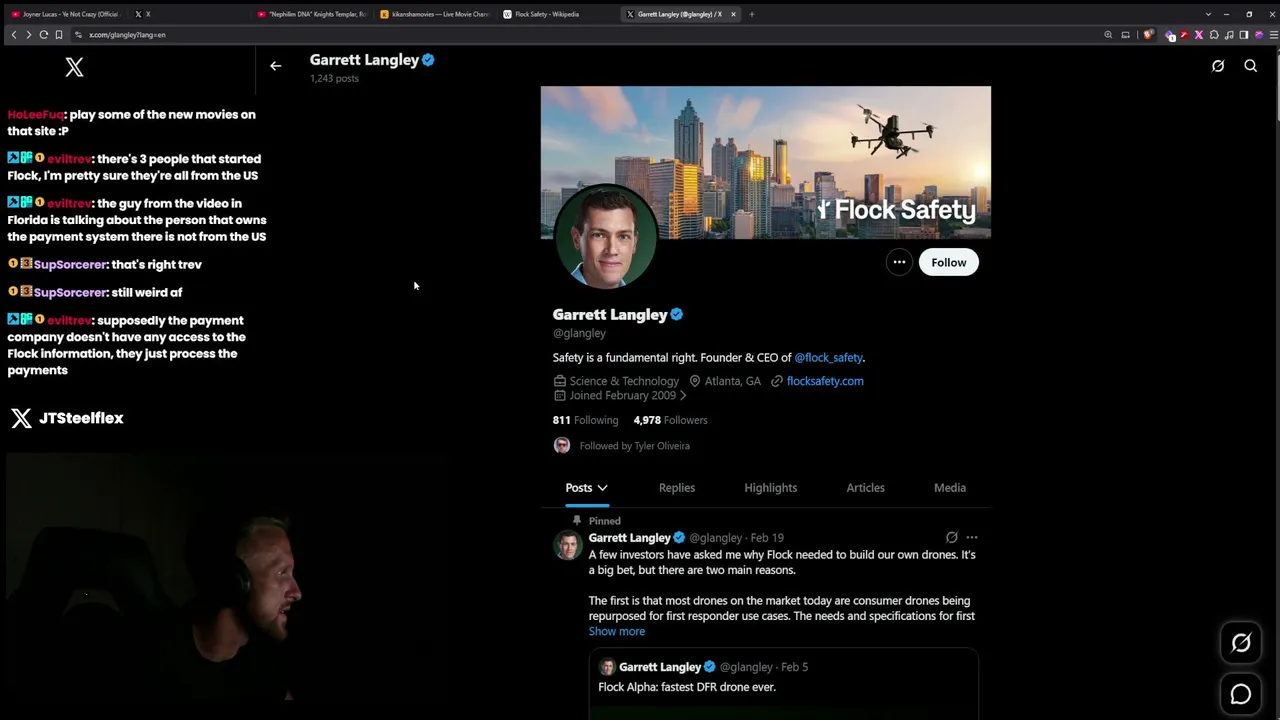
Task: Switch to the Highlights tab
Action: tap(770, 488)
